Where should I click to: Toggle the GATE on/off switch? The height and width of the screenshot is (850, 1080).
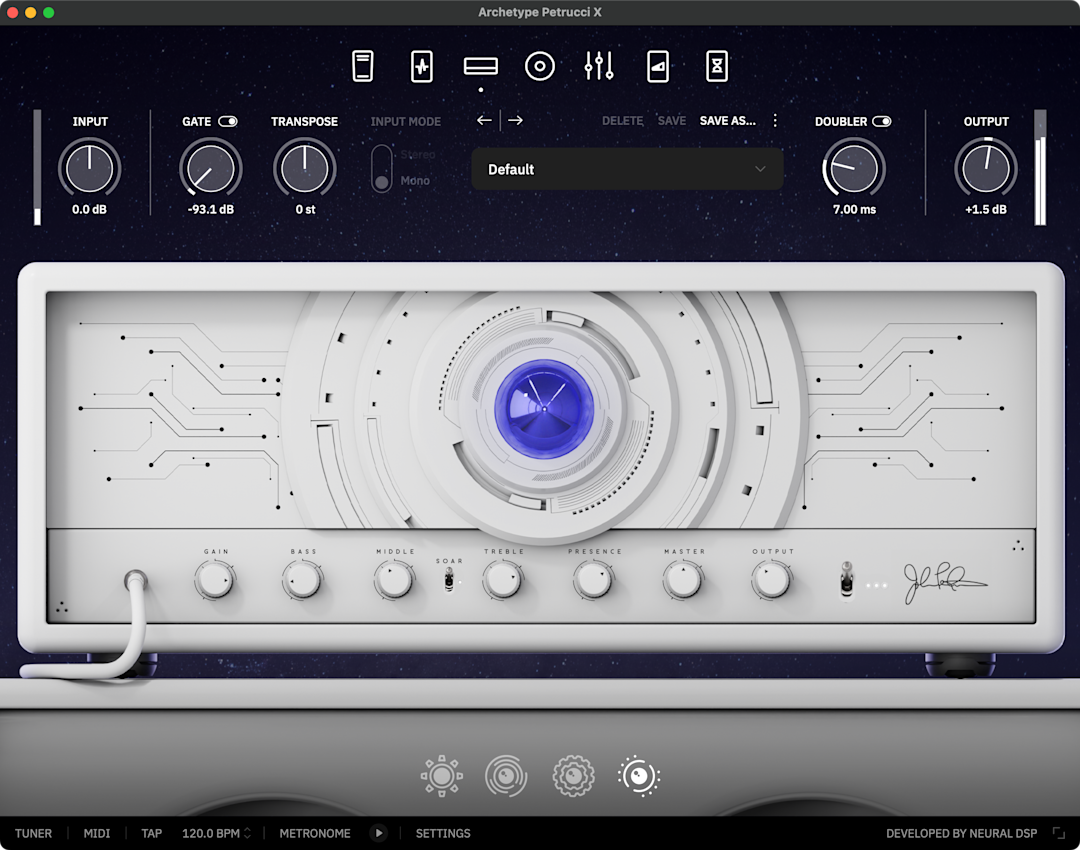228,121
